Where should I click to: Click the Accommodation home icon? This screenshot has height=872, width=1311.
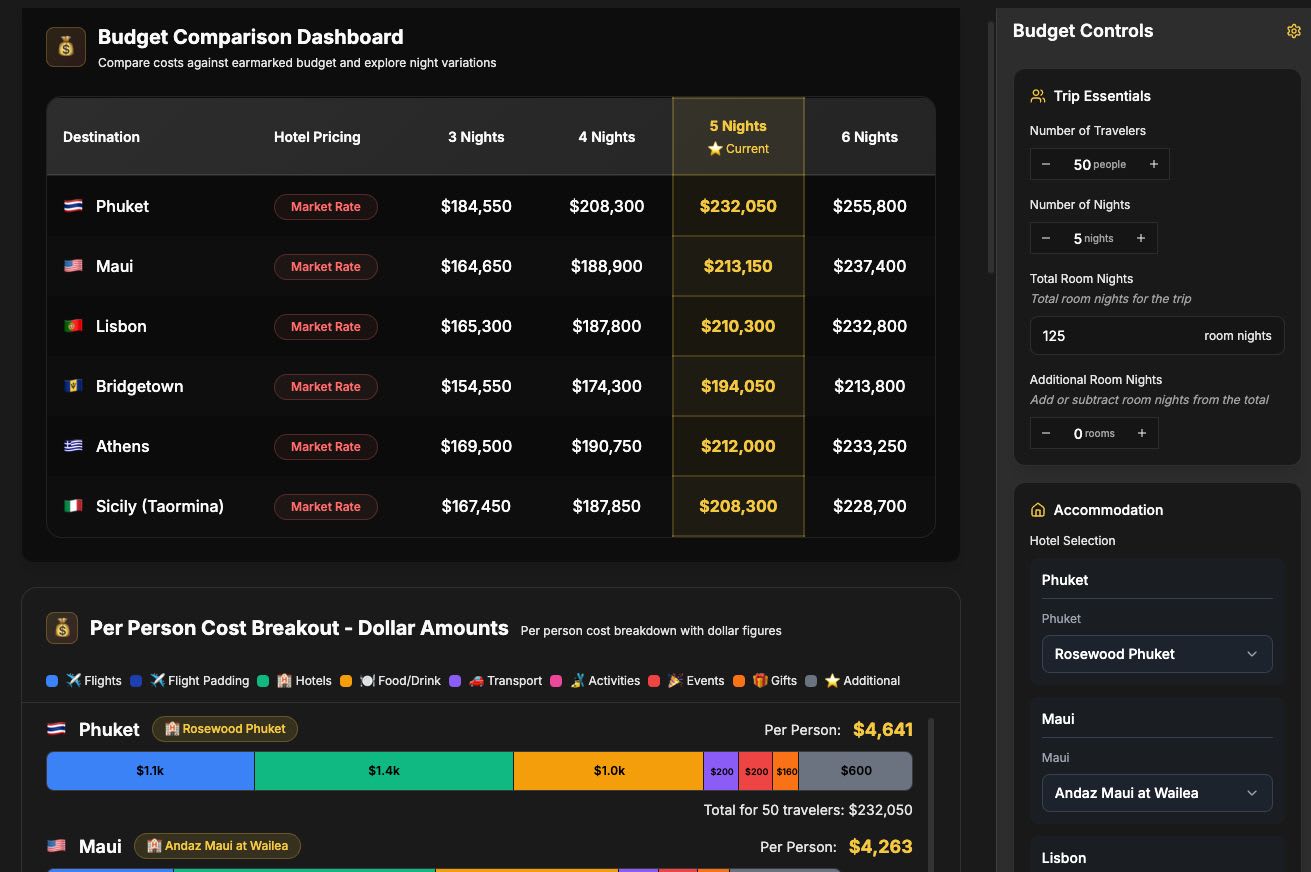(1037, 510)
